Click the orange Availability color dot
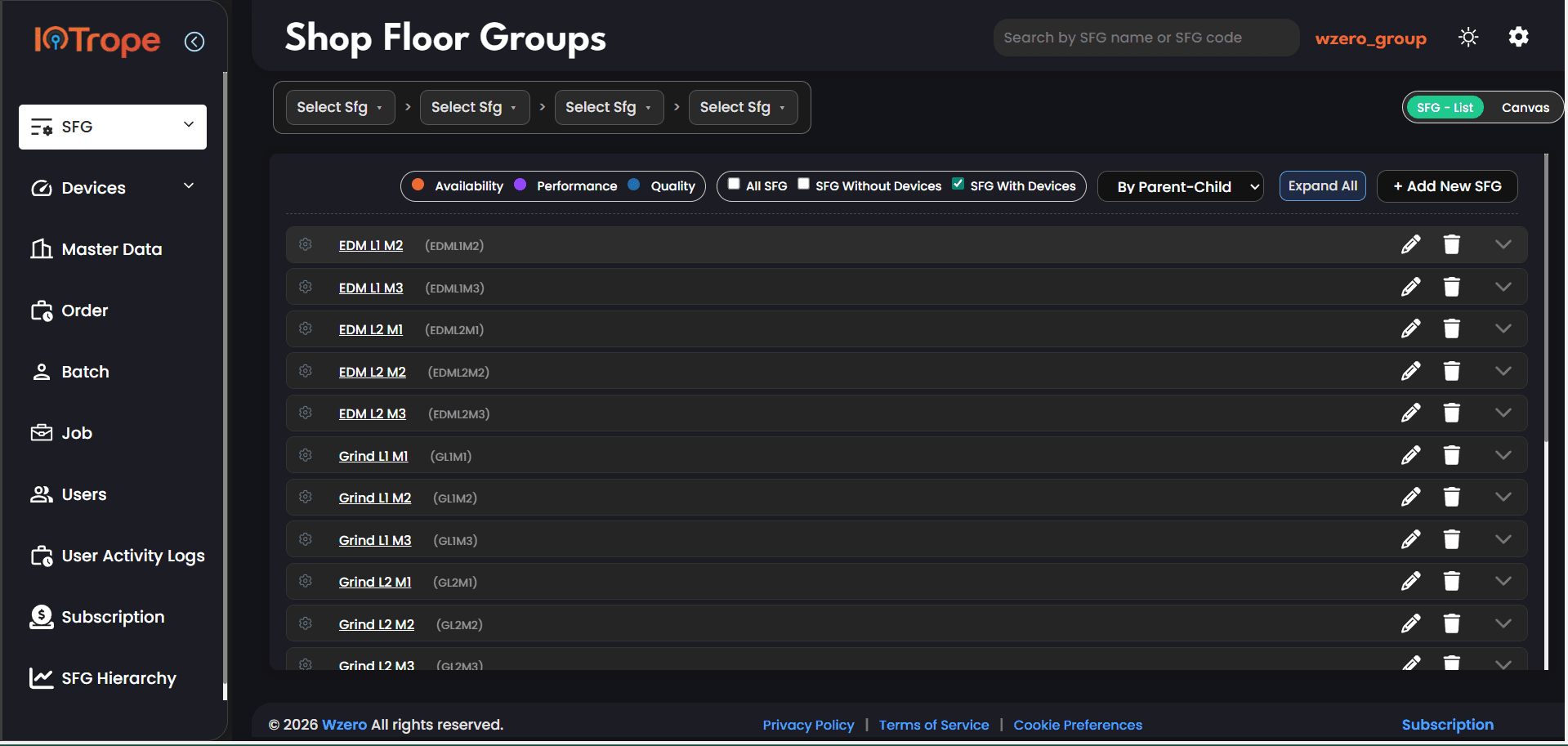The image size is (1568, 746). point(418,185)
